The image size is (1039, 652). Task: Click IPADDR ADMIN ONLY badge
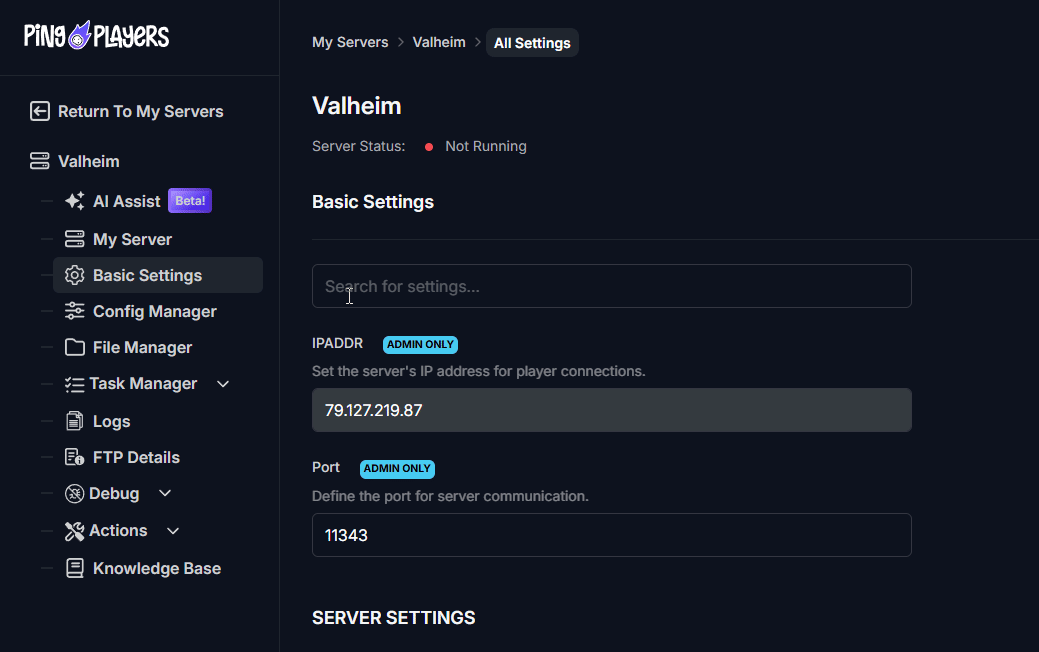tap(420, 345)
